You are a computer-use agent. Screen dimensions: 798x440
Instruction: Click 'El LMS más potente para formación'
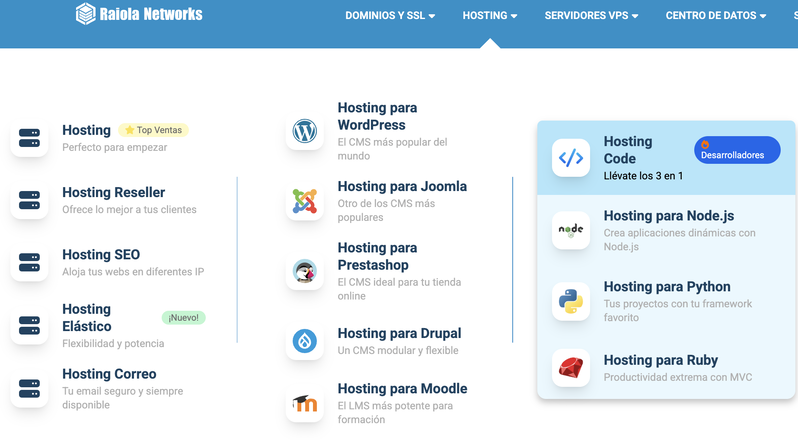[x=395, y=413]
